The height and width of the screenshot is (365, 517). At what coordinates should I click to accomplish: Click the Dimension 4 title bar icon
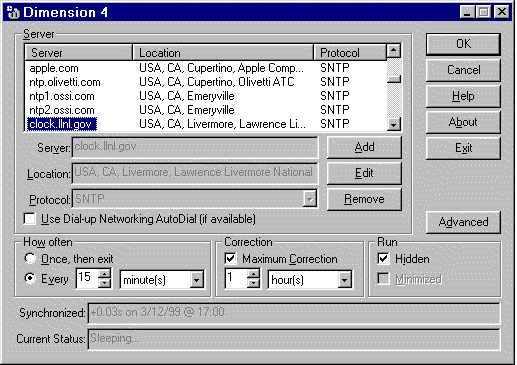pos(13,13)
